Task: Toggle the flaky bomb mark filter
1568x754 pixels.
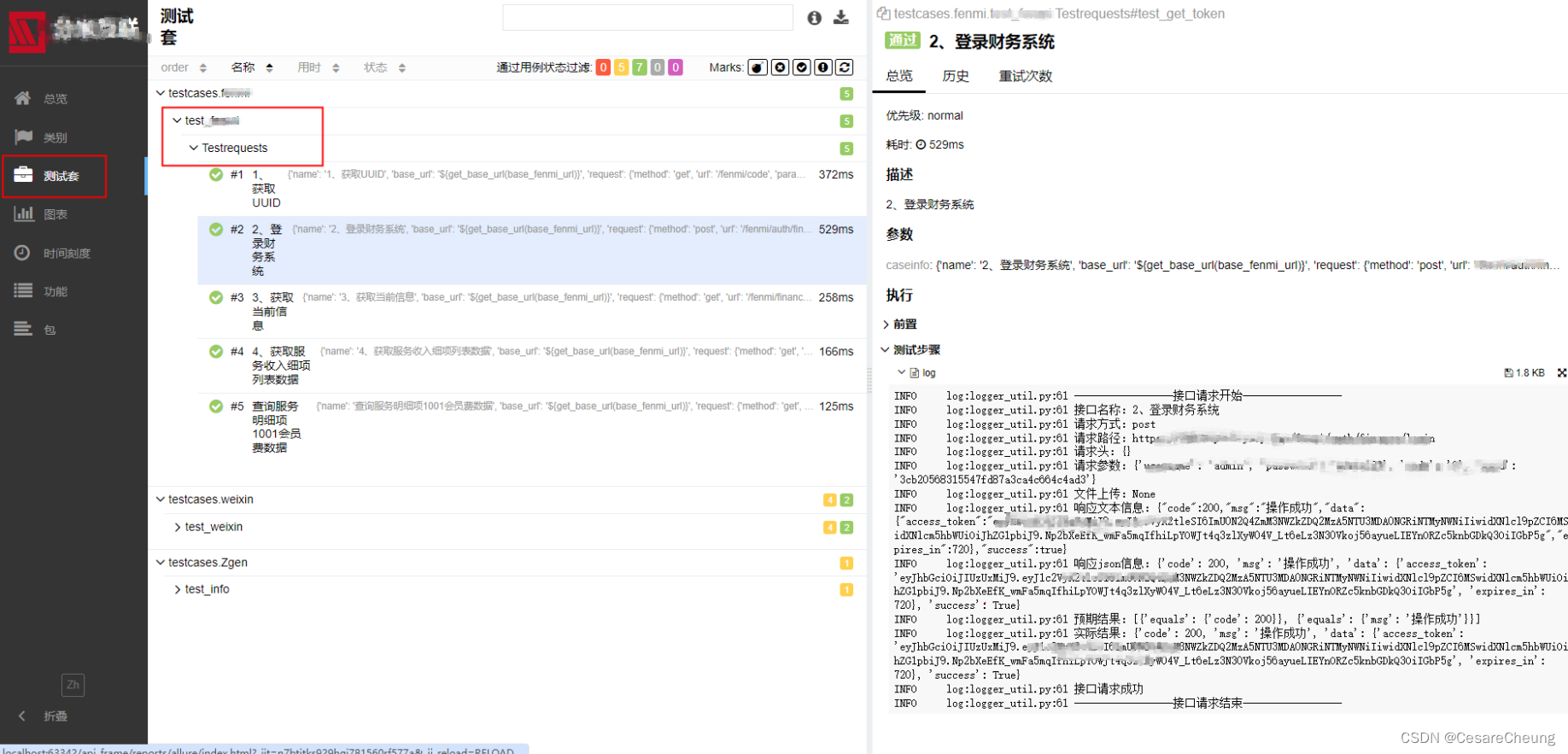Action: tap(758, 67)
